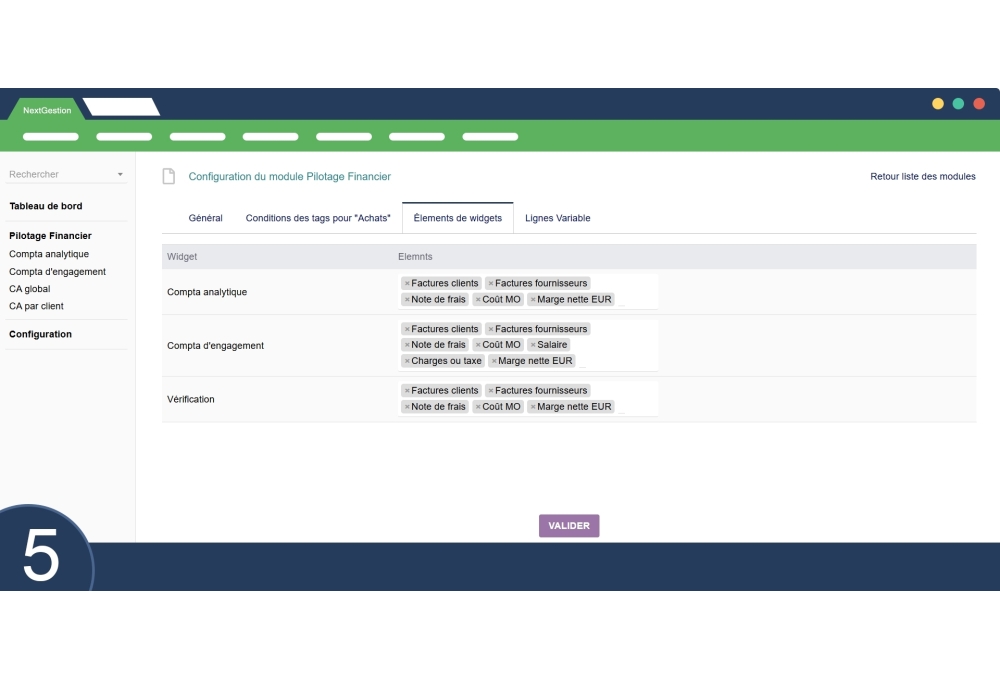Select "CA global" from the sidebar menu
Image resolution: width=1000 pixels, height=679 pixels.
29,288
